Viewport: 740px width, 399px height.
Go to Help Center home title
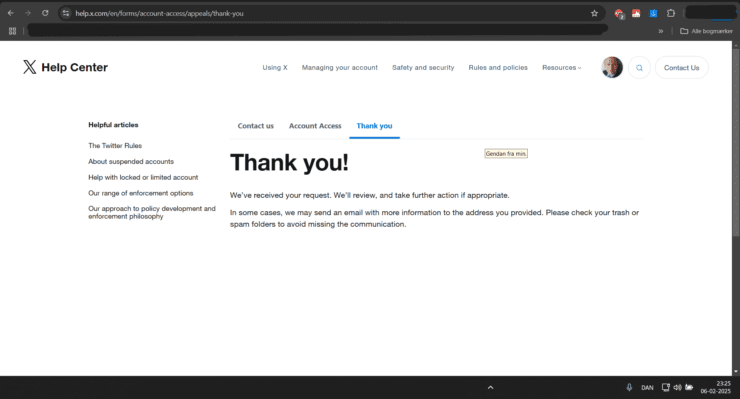pos(75,68)
